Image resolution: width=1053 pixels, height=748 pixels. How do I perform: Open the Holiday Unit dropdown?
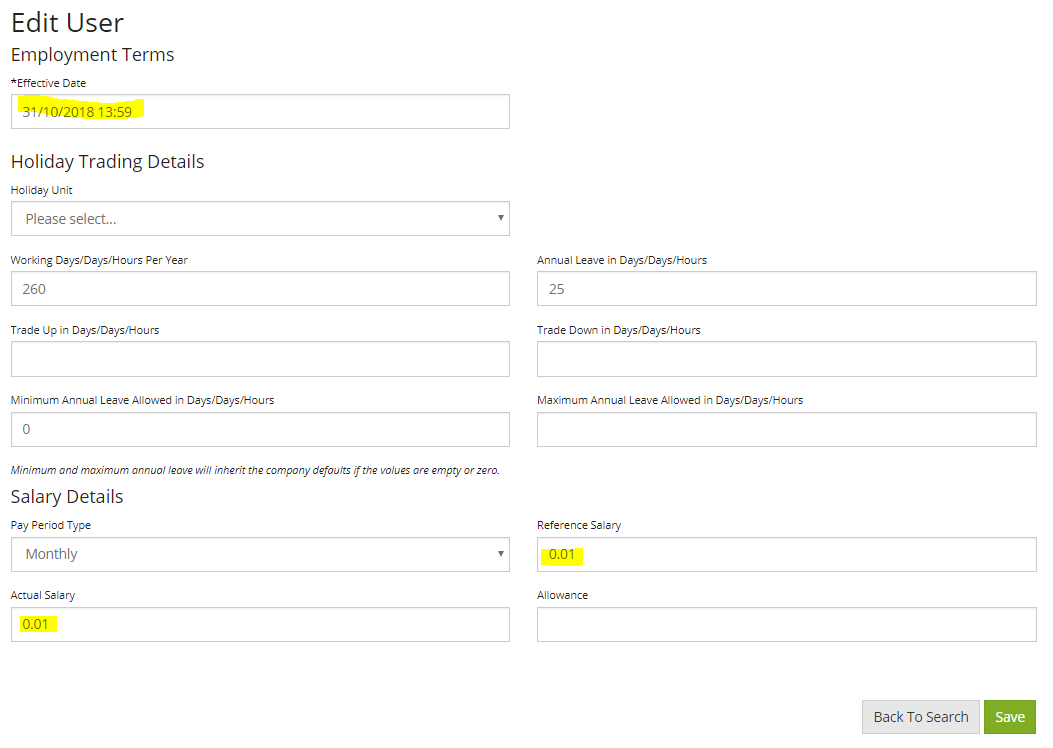(260, 218)
